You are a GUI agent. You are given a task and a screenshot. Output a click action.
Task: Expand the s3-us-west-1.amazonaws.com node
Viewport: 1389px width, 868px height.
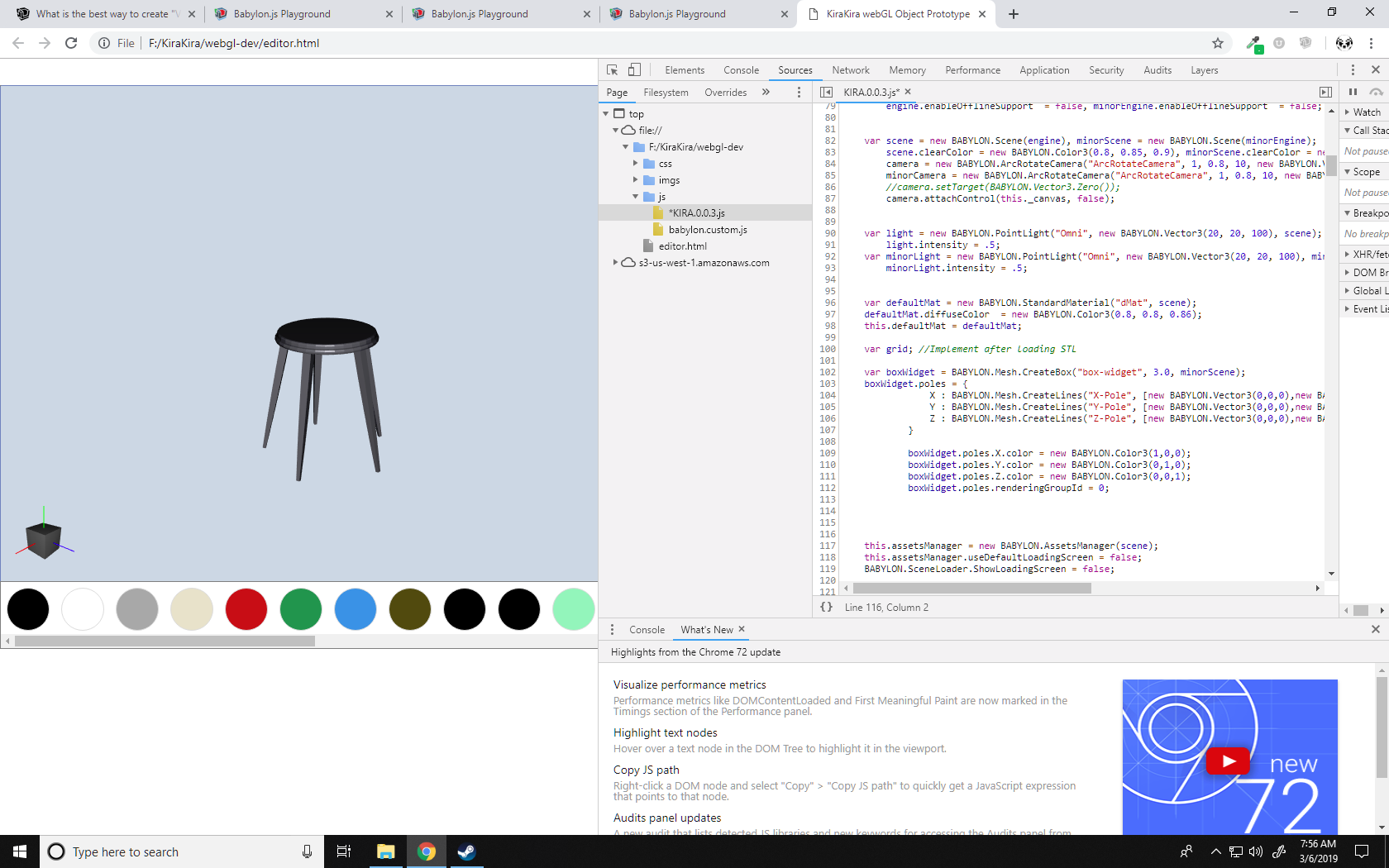click(616, 263)
